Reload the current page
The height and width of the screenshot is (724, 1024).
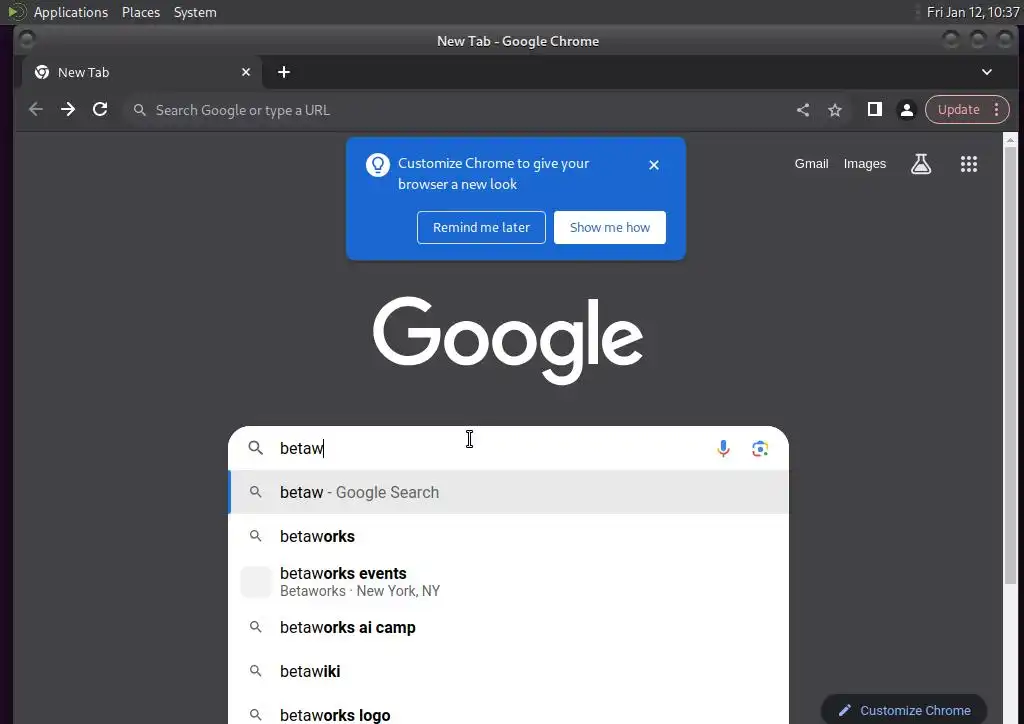[x=100, y=110]
